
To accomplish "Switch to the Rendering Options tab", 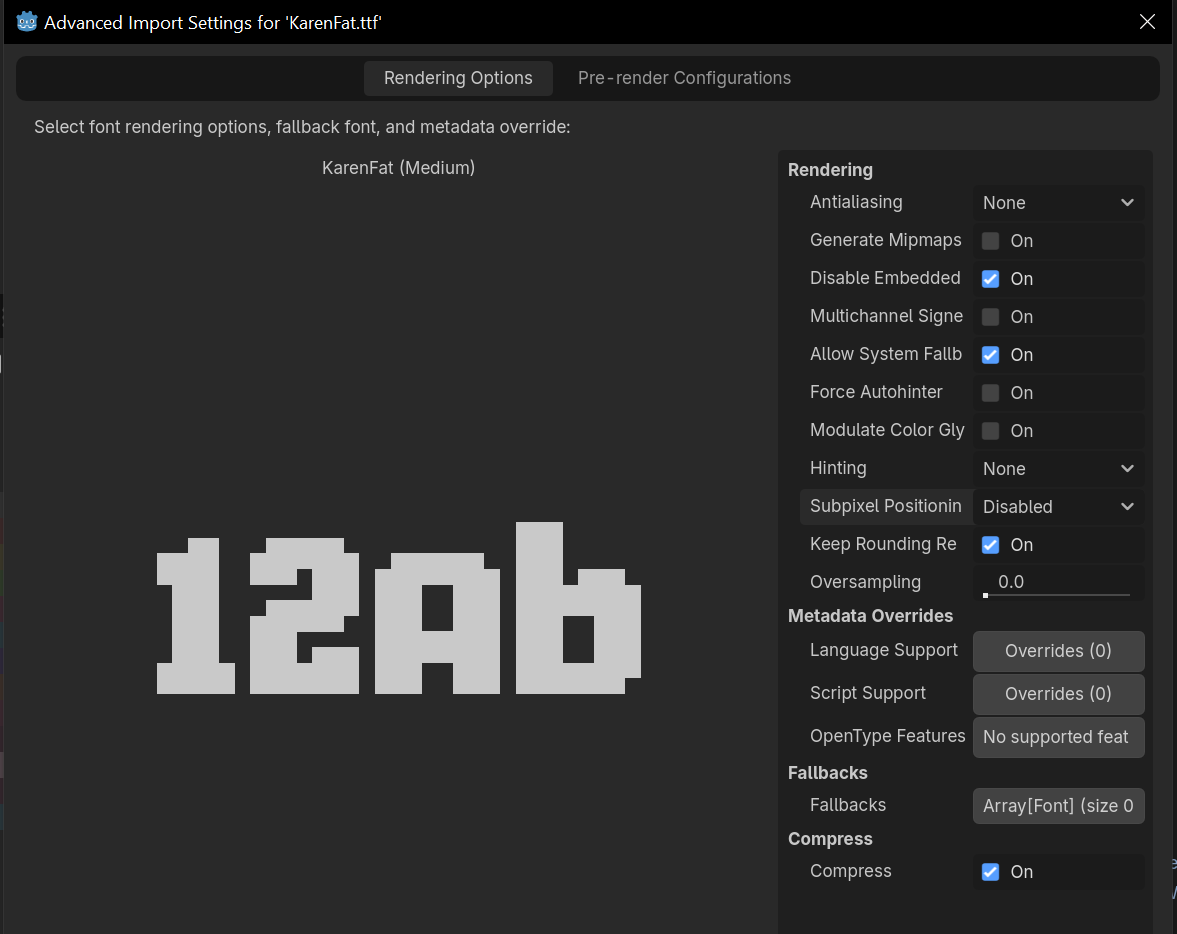I will [458, 78].
